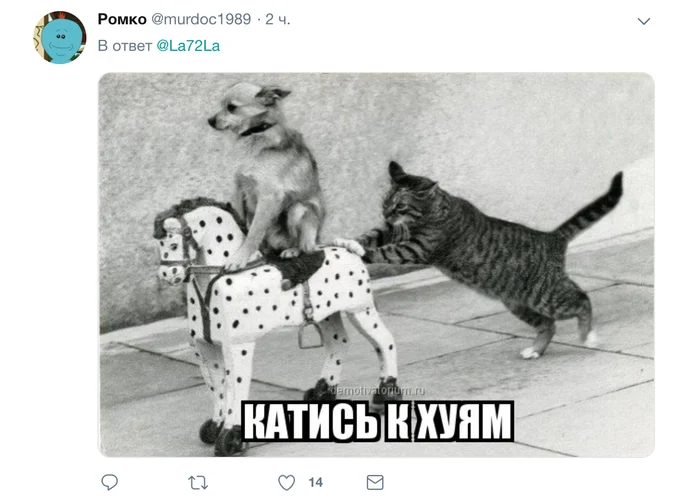Click the @murdoc1989 handle
The image size is (685, 500).
pos(201,19)
